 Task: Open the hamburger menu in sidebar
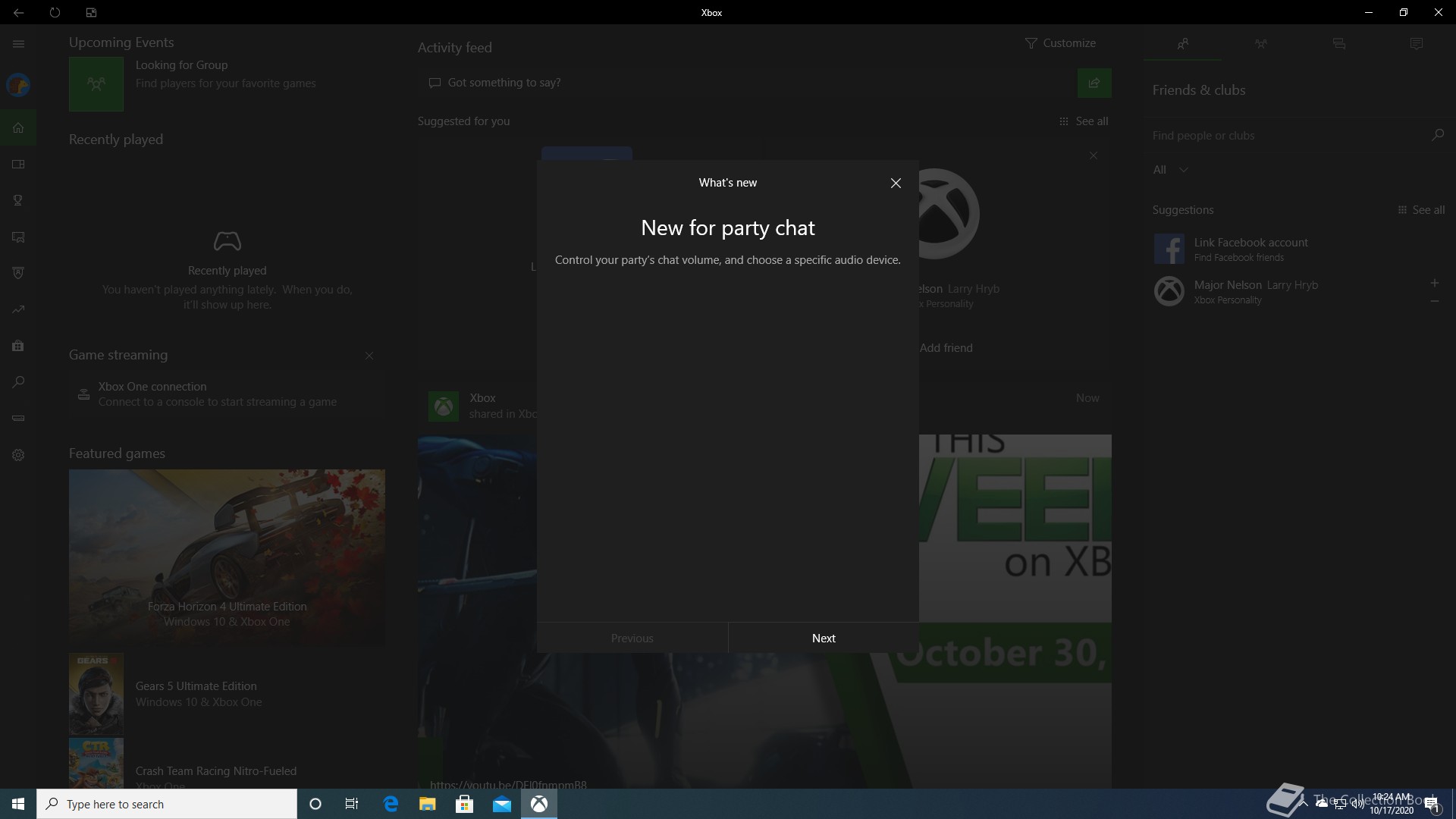pos(18,44)
